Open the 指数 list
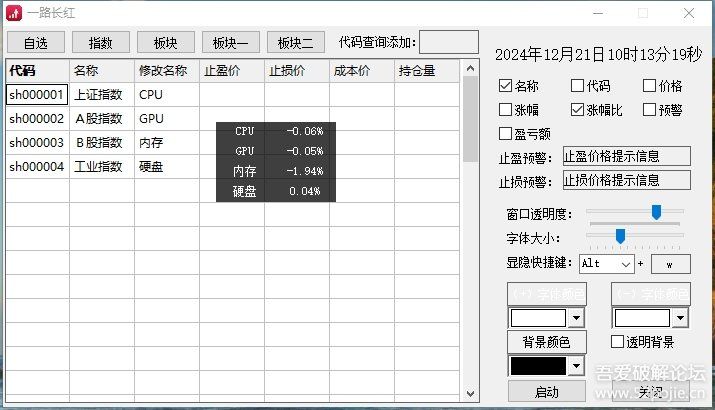This screenshot has height=410, width=715. point(101,42)
